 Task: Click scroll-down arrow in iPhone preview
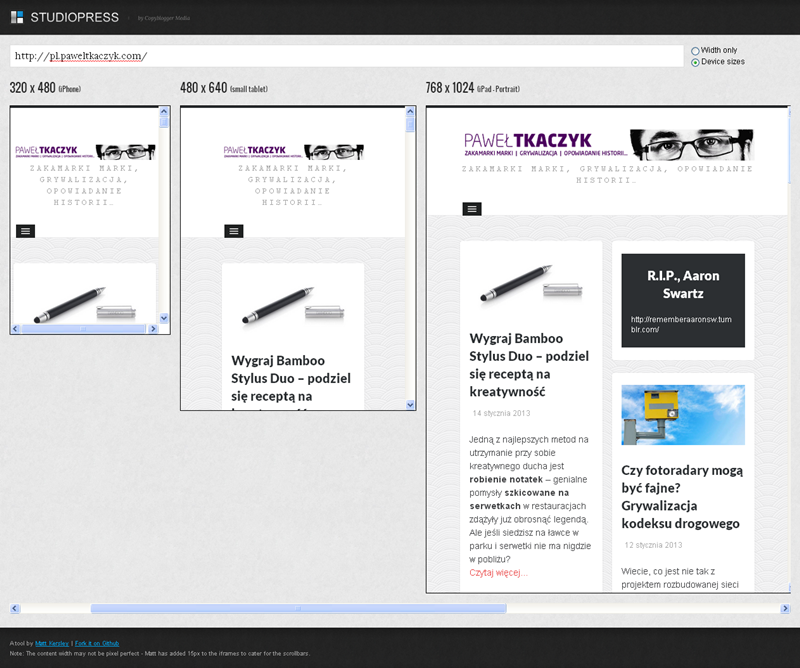pos(164,318)
